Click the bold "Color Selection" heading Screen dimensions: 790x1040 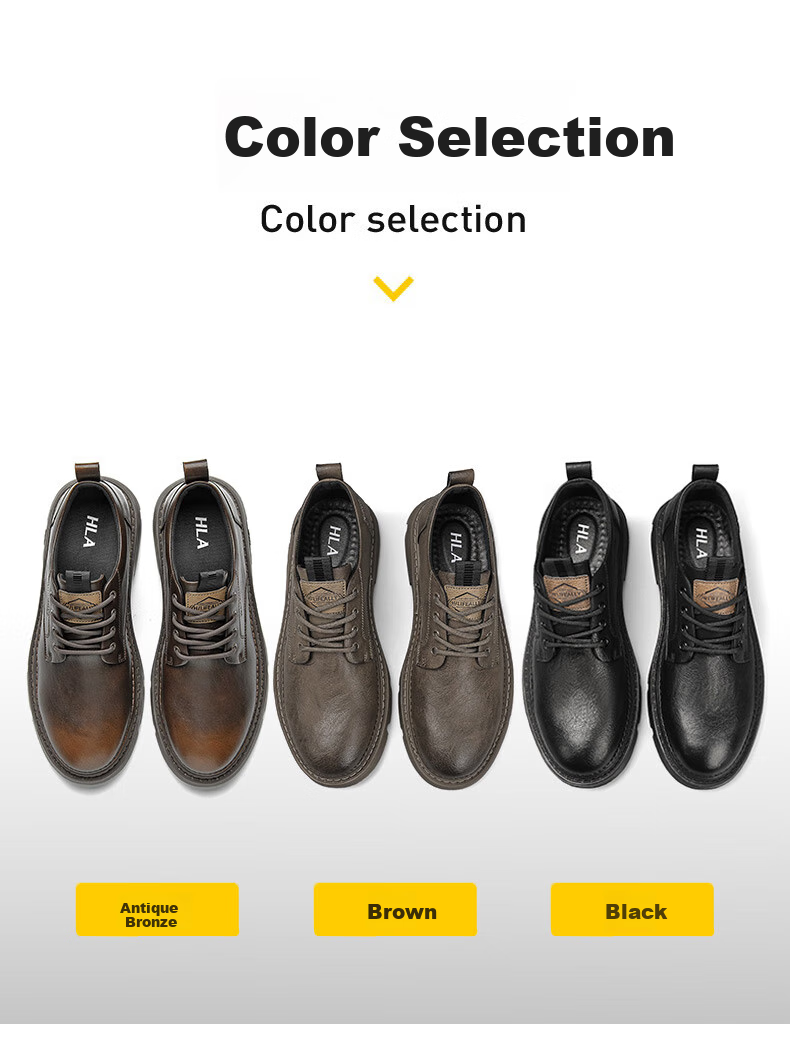450,137
